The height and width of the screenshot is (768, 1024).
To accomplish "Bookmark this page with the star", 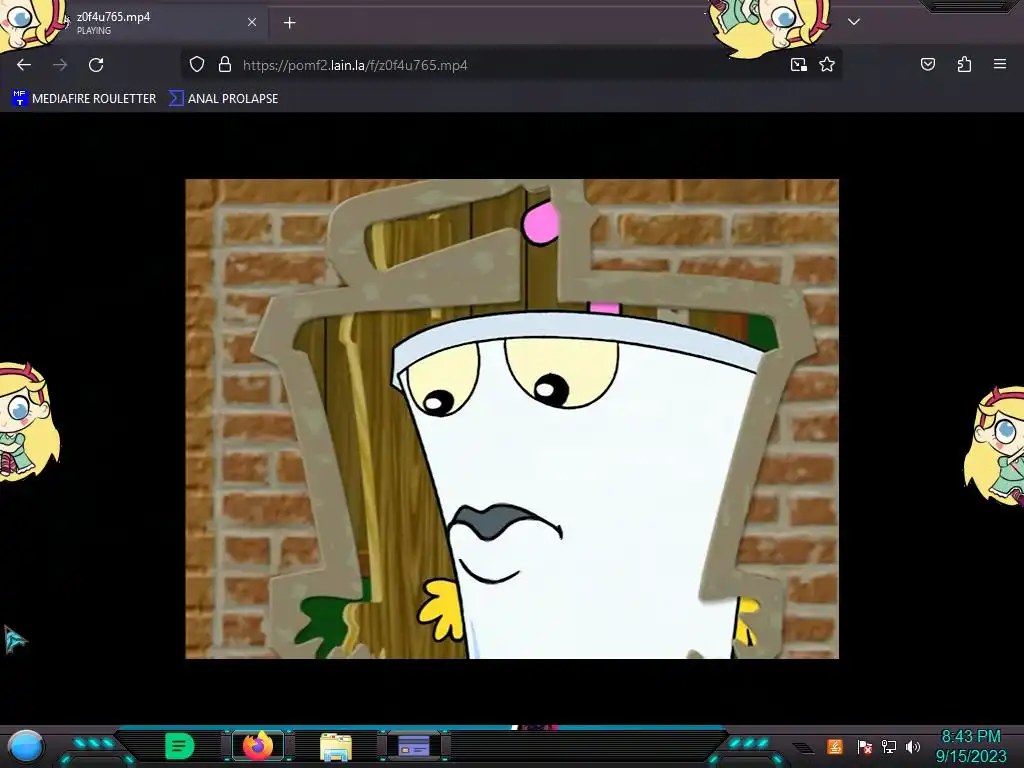I will [x=827, y=65].
